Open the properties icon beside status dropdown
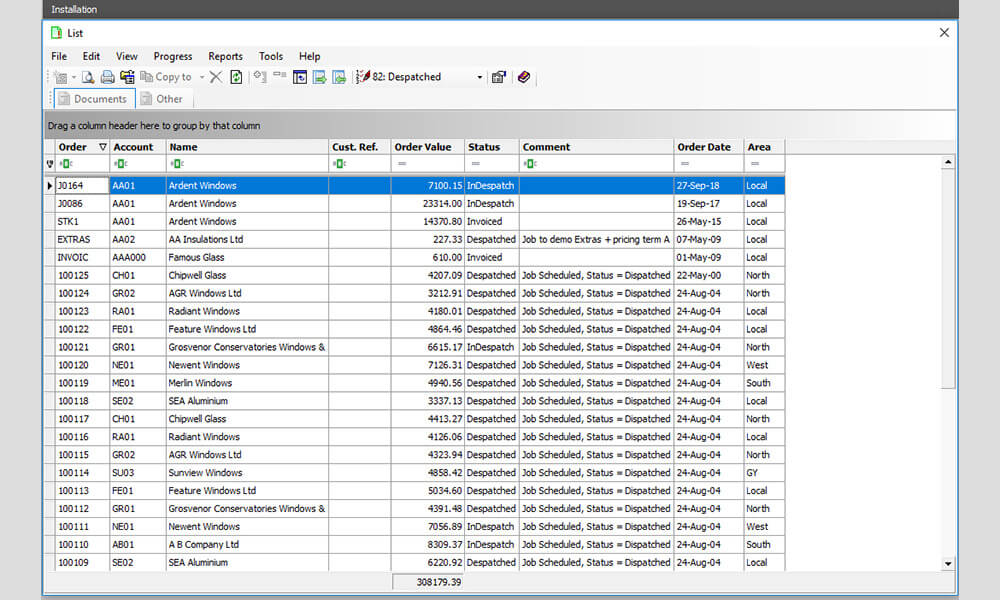This screenshot has height=600, width=1000. pyautogui.click(x=499, y=77)
